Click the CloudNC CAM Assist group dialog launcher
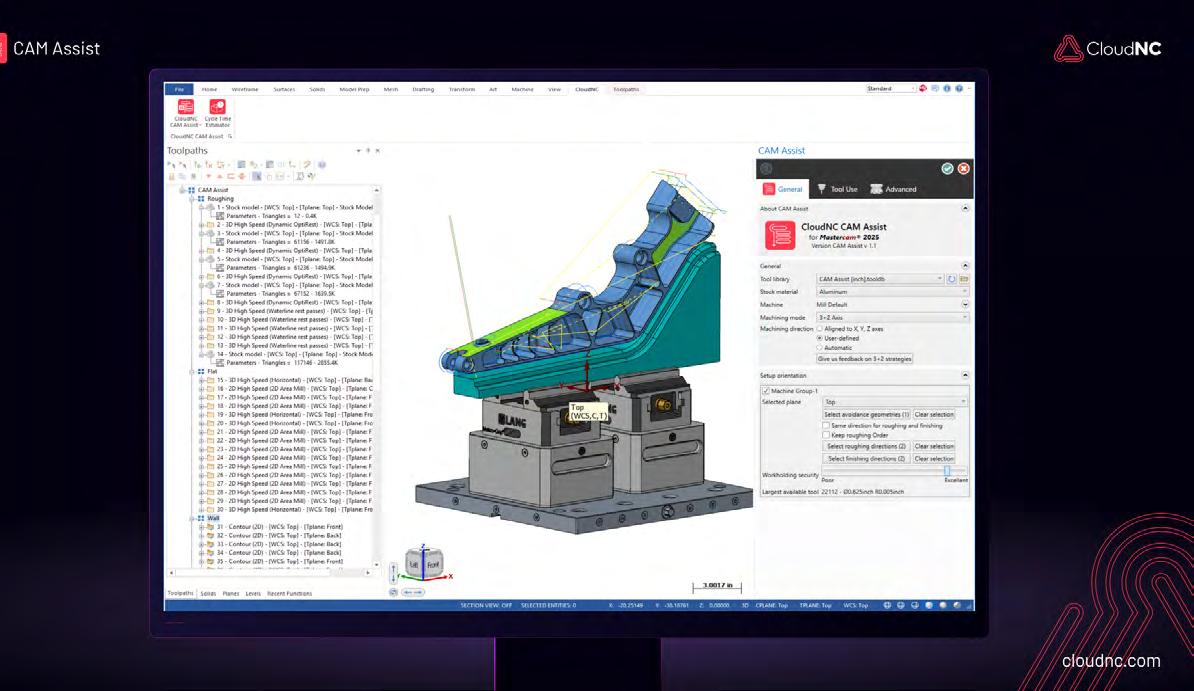 (229, 136)
